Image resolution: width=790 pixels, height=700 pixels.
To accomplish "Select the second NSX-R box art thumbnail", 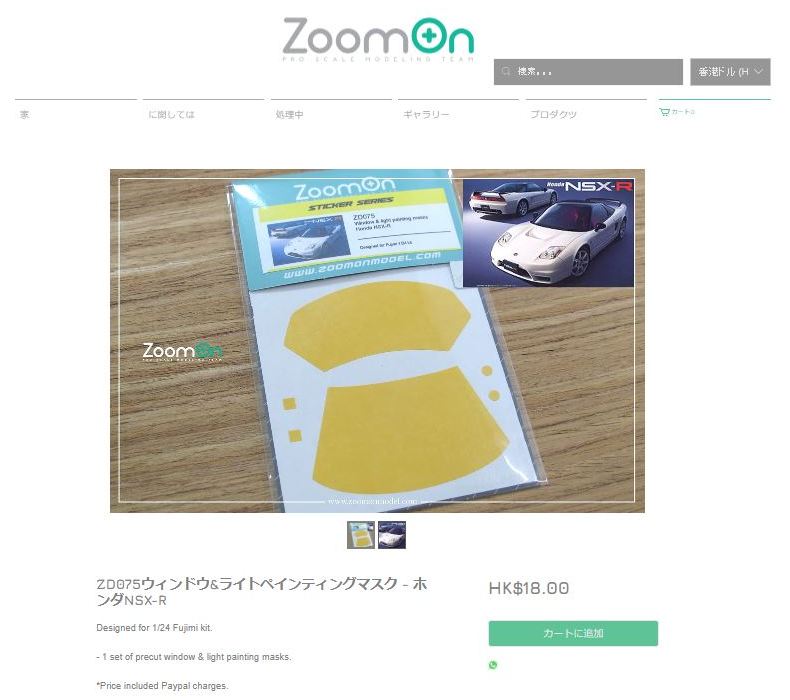I will coord(392,535).
